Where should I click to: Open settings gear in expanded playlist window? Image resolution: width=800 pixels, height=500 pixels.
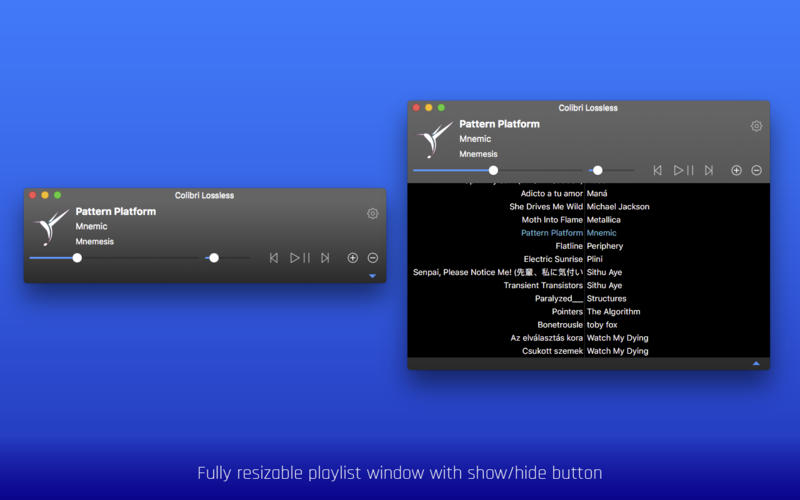click(756, 126)
